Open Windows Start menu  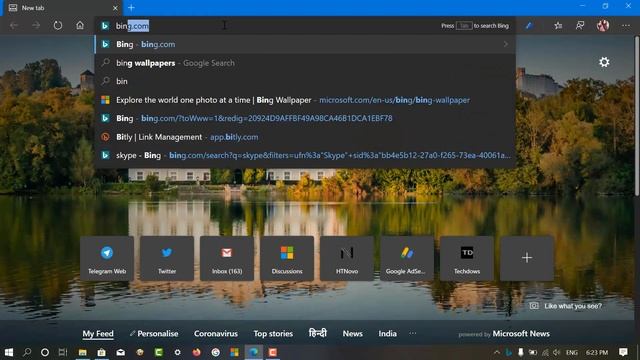click(x=9, y=352)
